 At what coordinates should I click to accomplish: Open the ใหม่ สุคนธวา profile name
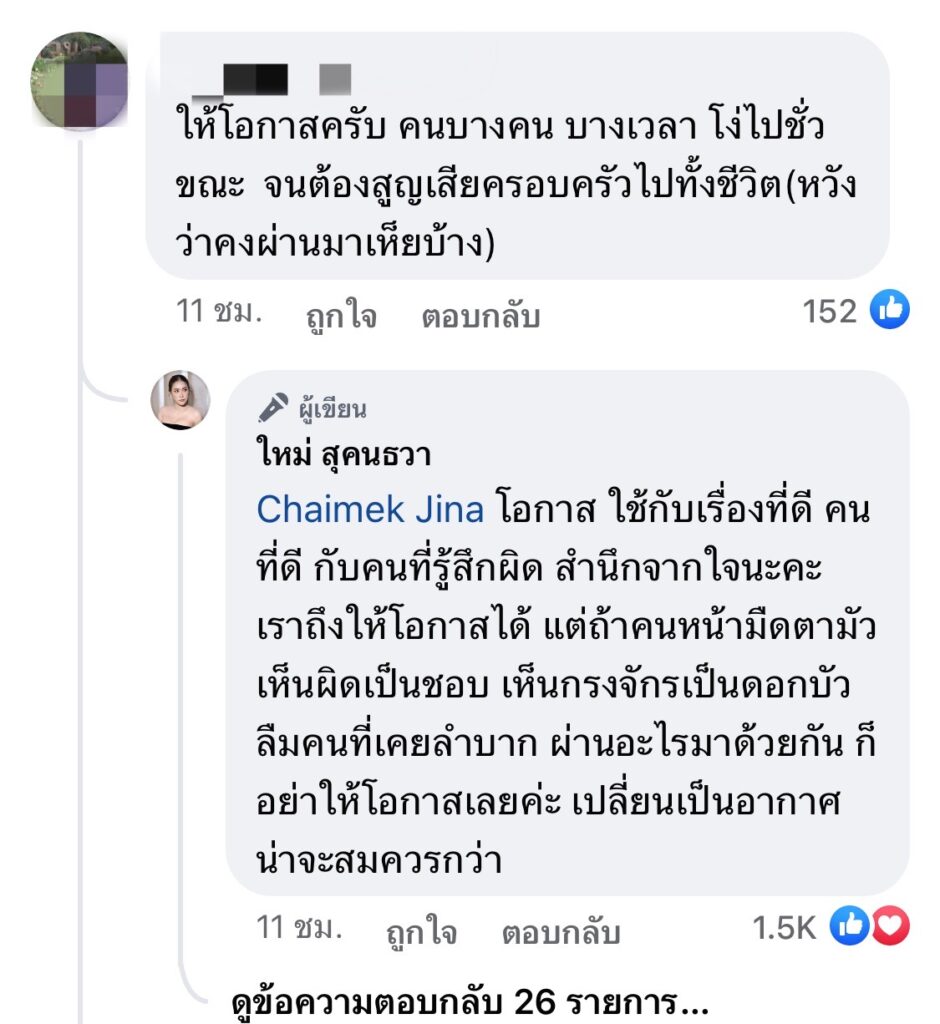tap(343, 455)
